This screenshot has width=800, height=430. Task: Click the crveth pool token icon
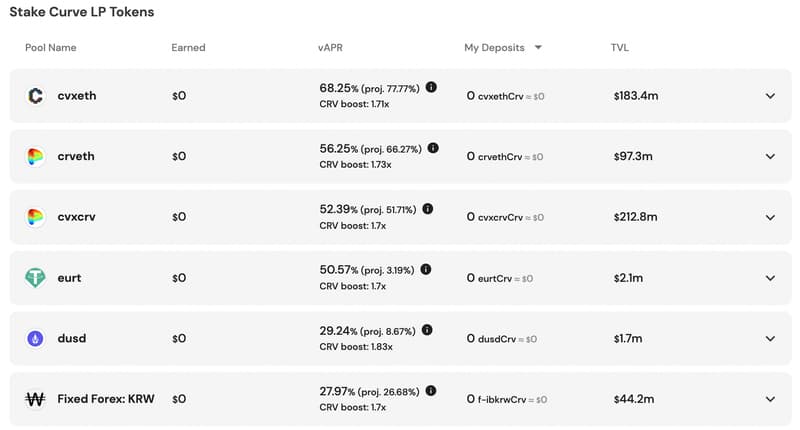(x=35, y=157)
